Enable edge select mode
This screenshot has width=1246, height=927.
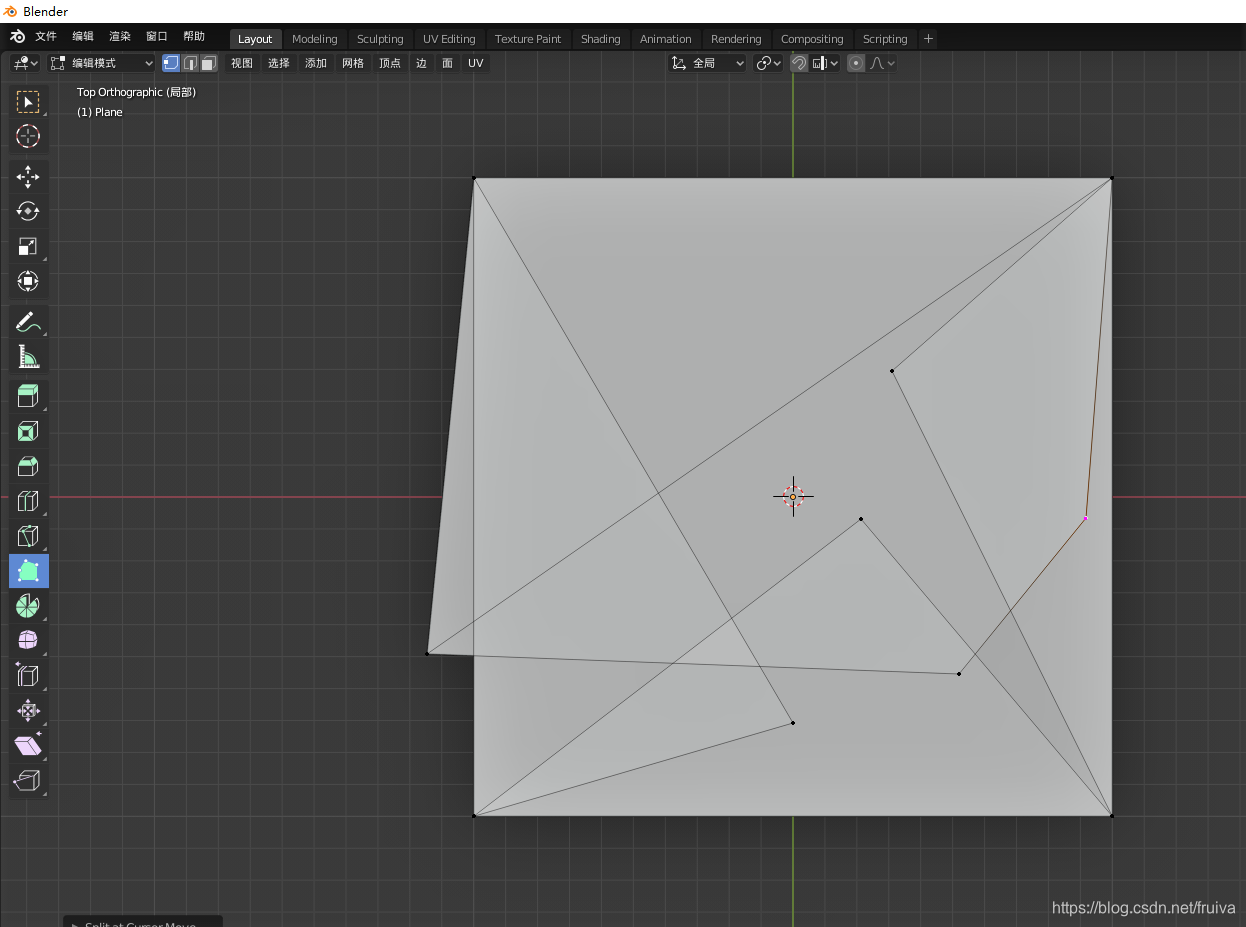coord(190,63)
